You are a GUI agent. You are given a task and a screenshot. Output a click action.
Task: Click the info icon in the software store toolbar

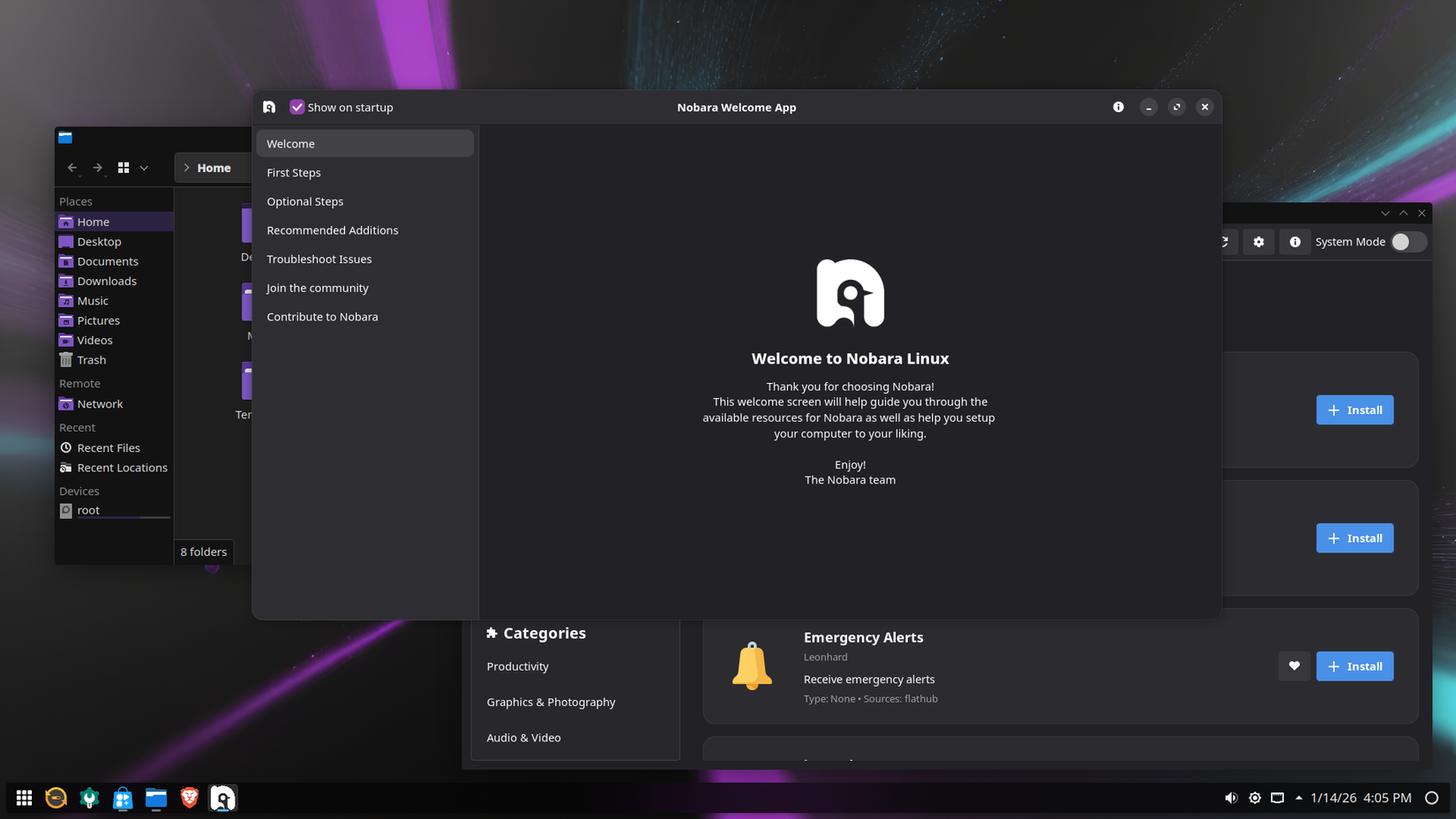click(x=1295, y=241)
